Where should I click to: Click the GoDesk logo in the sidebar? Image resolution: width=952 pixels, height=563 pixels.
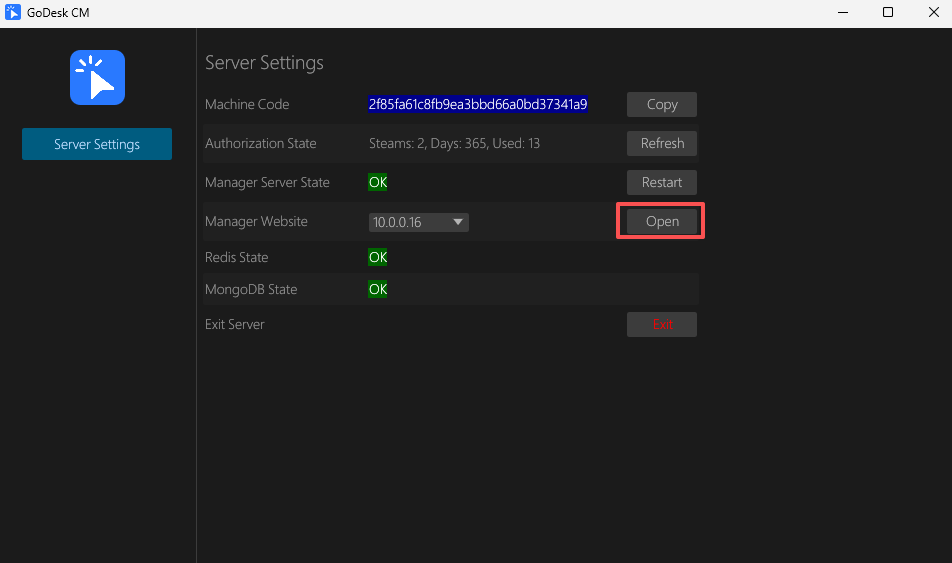click(97, 78)
